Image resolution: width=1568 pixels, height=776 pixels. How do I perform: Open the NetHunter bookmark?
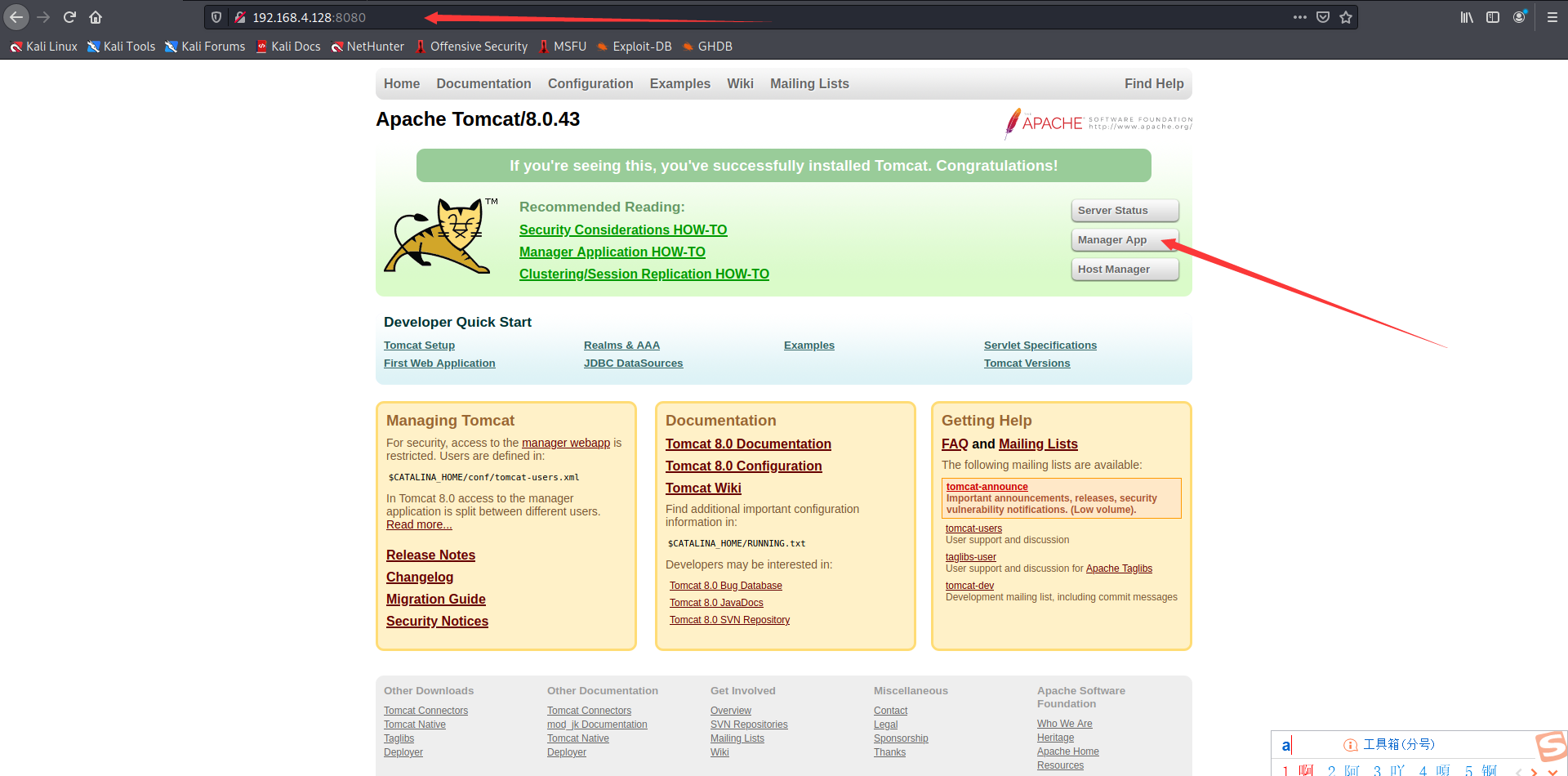coord(367,47)
